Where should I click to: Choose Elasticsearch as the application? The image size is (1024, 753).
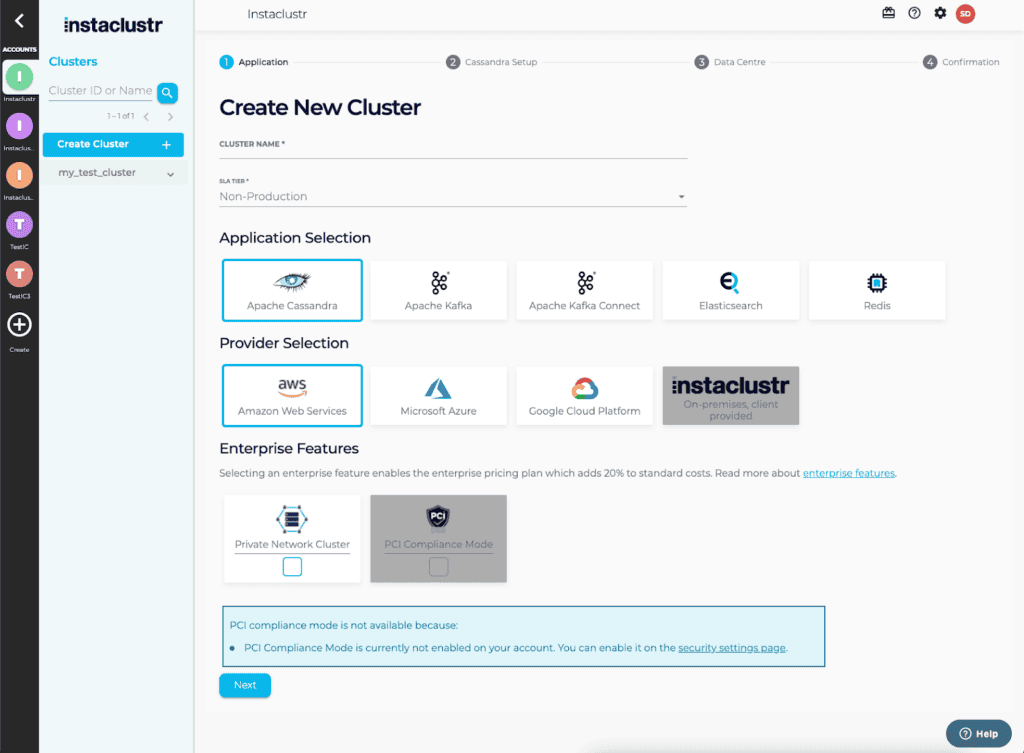pyautogui.click(x=730, y=290)
